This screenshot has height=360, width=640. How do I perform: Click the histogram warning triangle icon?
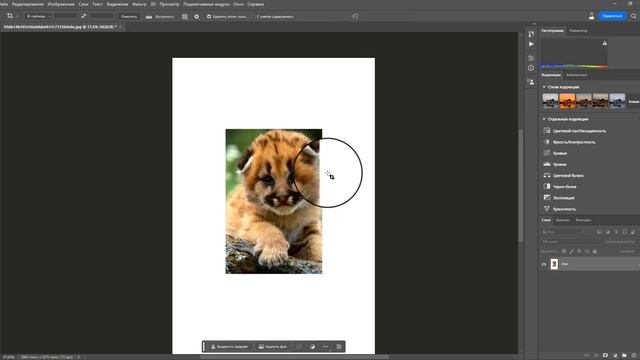click(604, 43)
